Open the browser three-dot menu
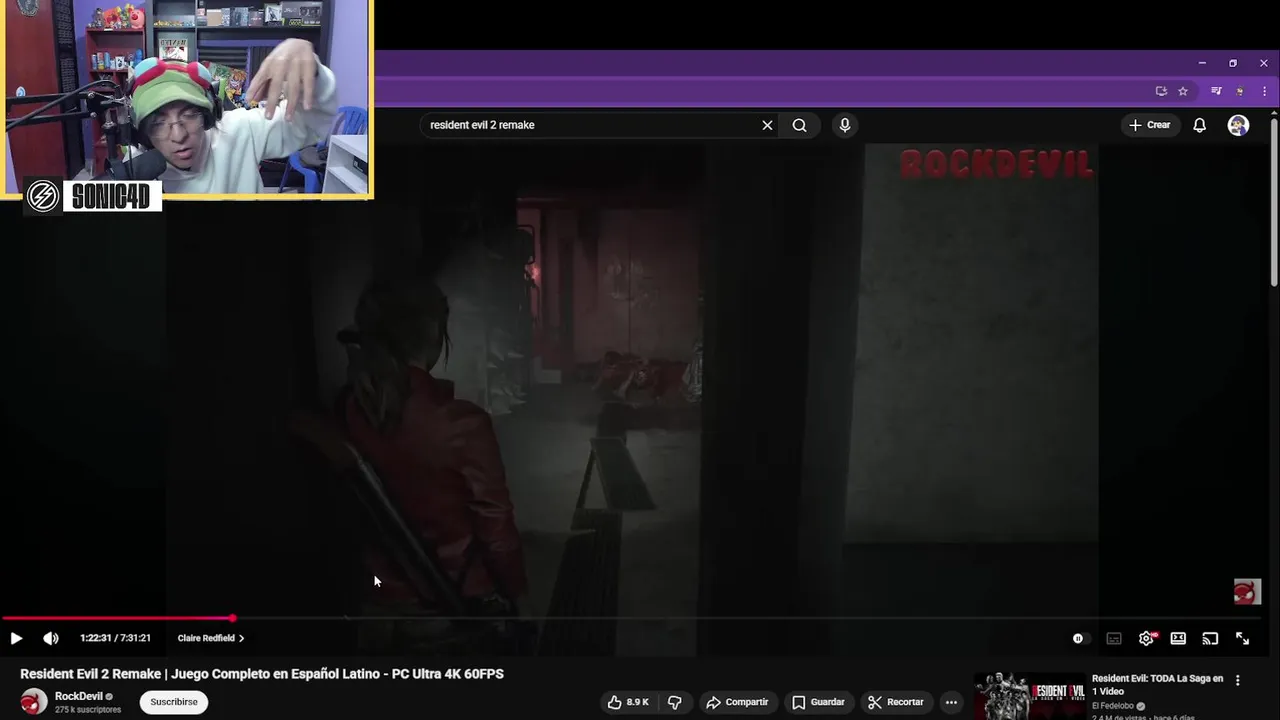This screenshot has width=1280, height=720. click(1264, 91)
